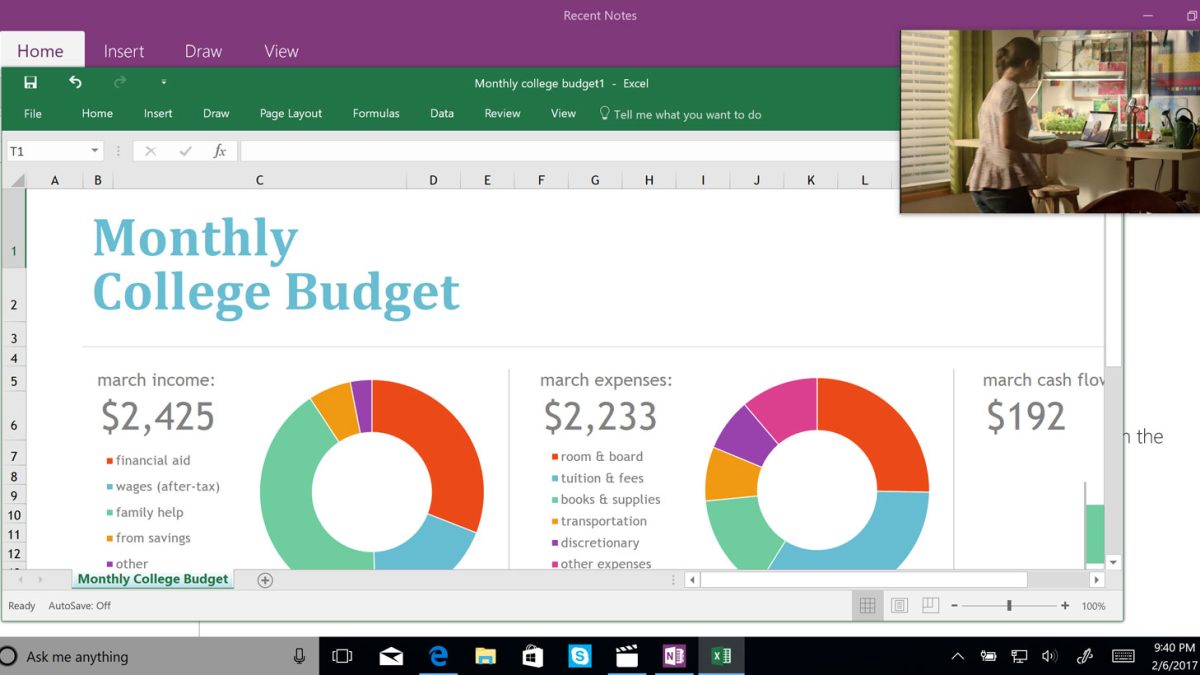Click the vertical scrollbar down arrow
The width and height of the screenshot is (1200, 675).
(x=1114, y=562)
